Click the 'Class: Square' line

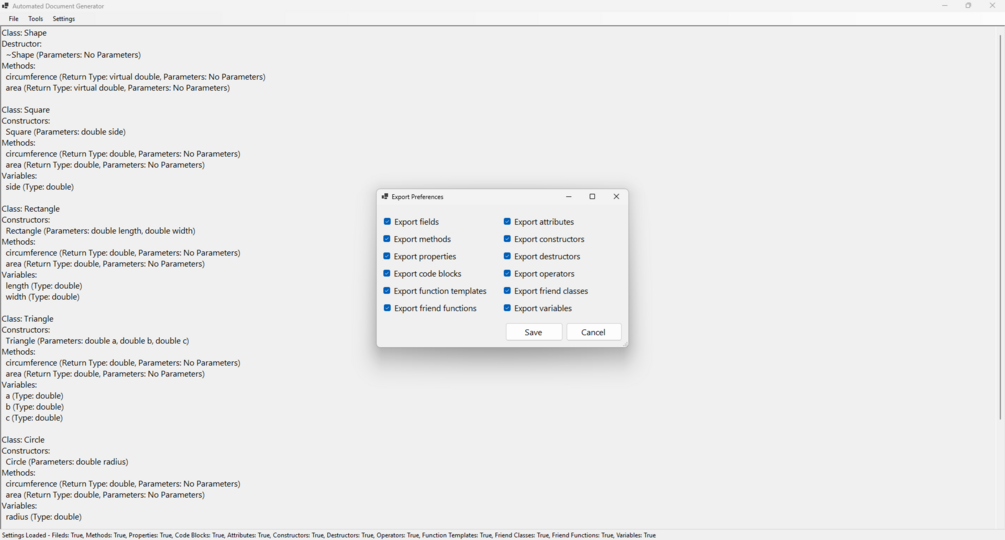(x=26, y=110)
